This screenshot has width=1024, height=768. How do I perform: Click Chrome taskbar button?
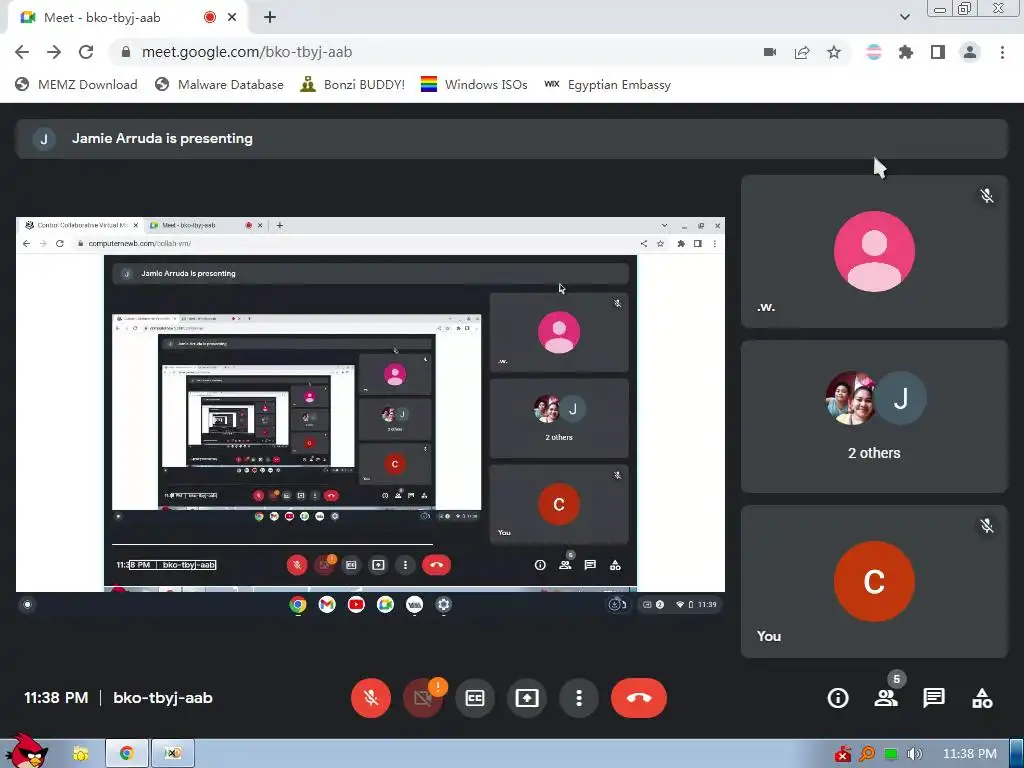point(127,754)
